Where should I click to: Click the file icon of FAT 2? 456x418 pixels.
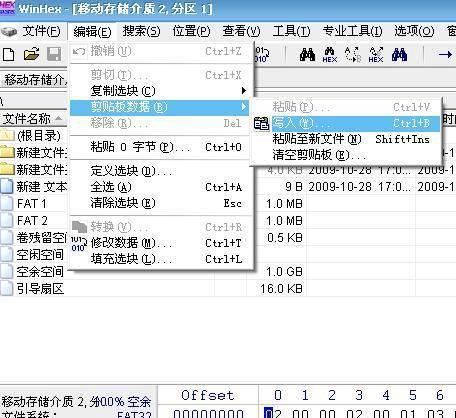pyautogui.click(x=7, y=220)
